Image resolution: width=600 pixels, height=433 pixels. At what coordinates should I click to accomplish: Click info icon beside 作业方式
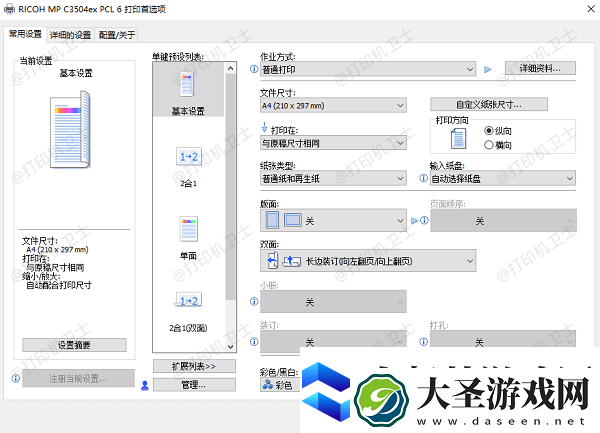coord(254,69)
